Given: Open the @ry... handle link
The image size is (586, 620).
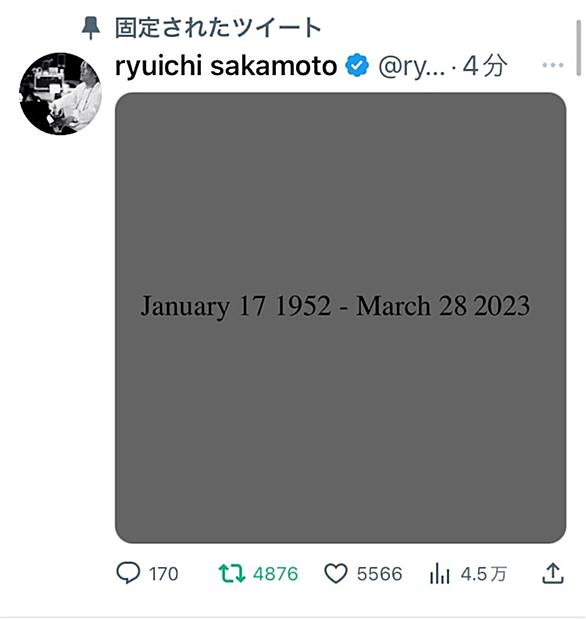Looking at the screenshot, I should coord(412,66).
